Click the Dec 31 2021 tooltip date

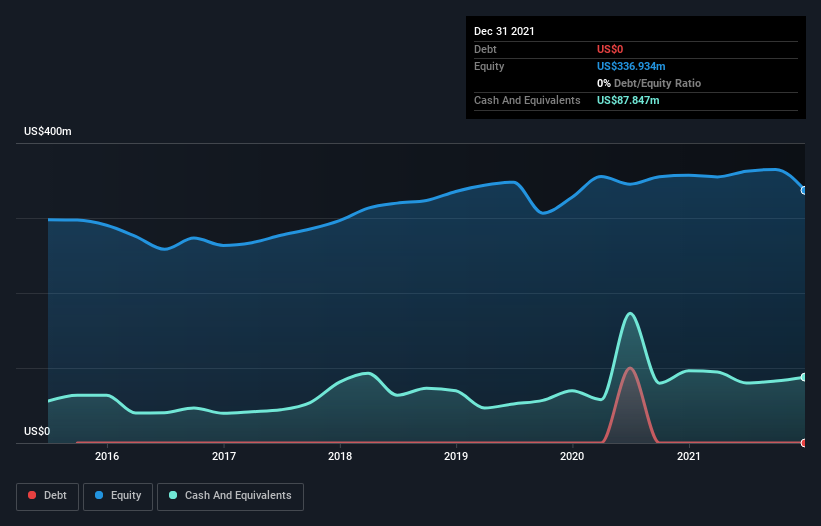[x=504, y=31]
